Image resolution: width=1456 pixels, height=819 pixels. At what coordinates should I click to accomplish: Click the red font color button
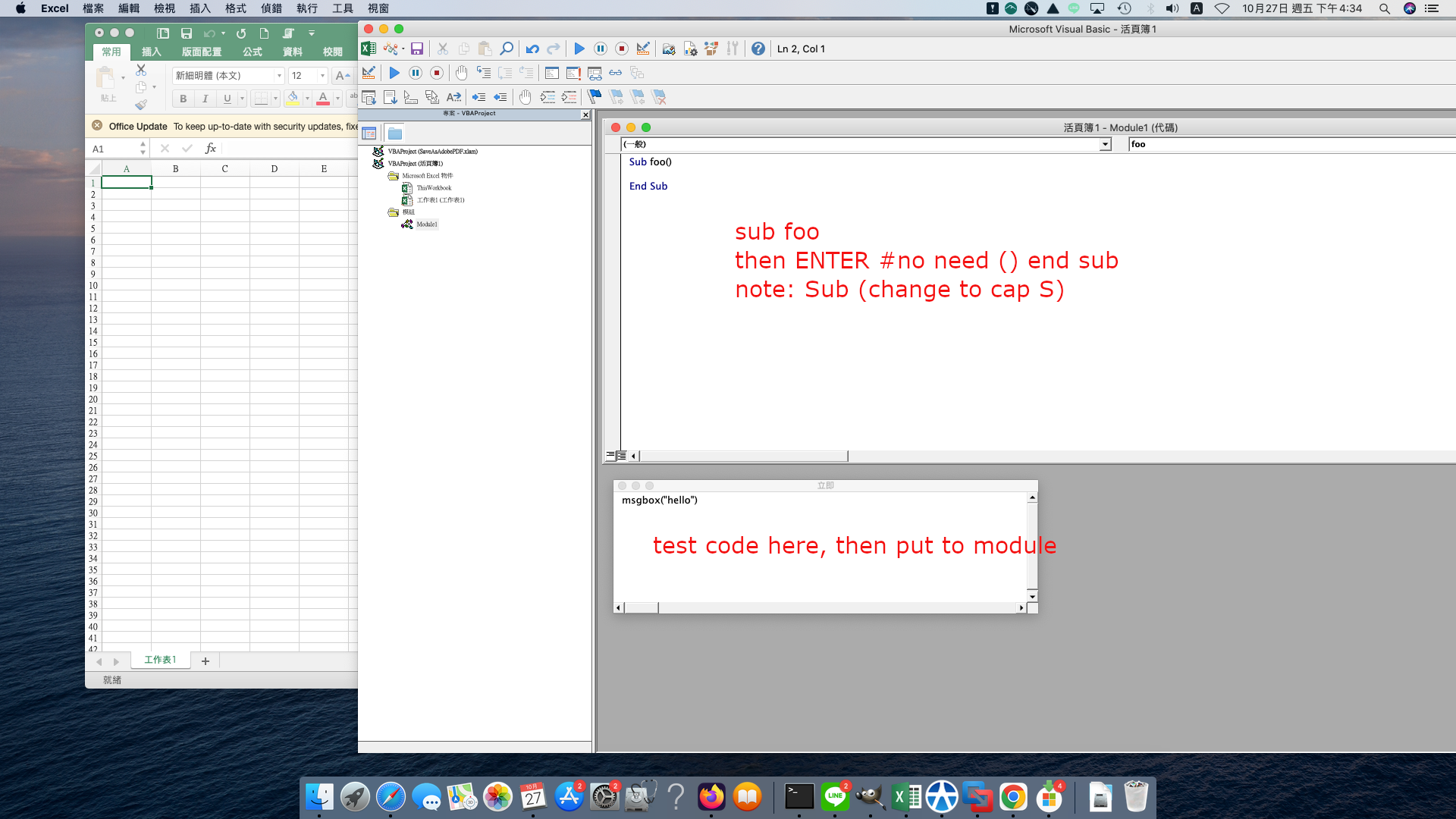(x=323, y=99)
